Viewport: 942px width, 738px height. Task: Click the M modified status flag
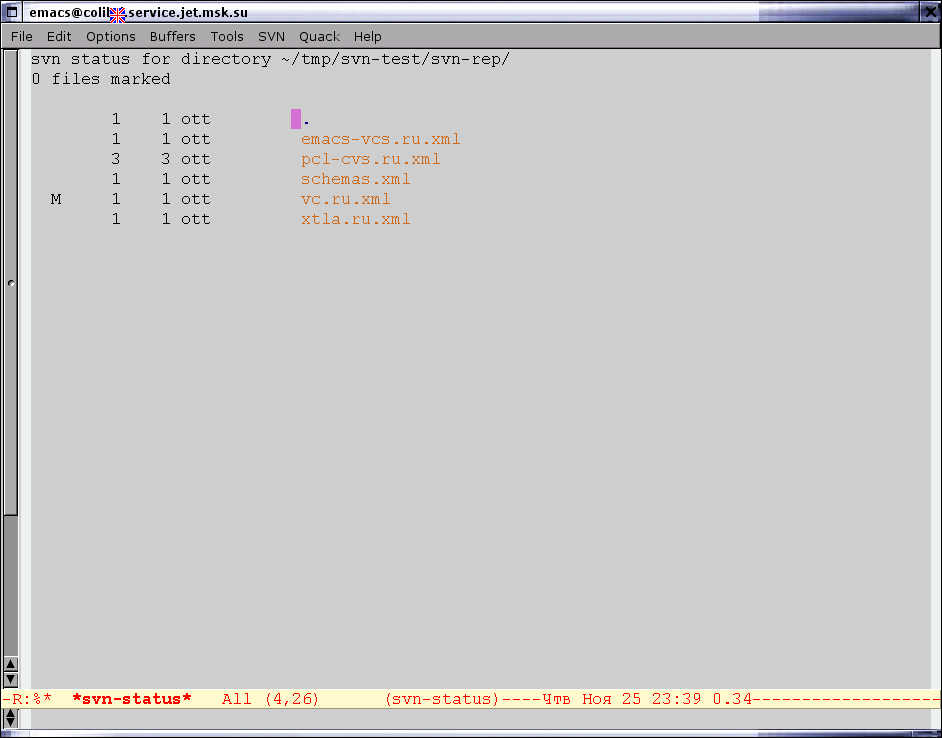pos(56,199)
